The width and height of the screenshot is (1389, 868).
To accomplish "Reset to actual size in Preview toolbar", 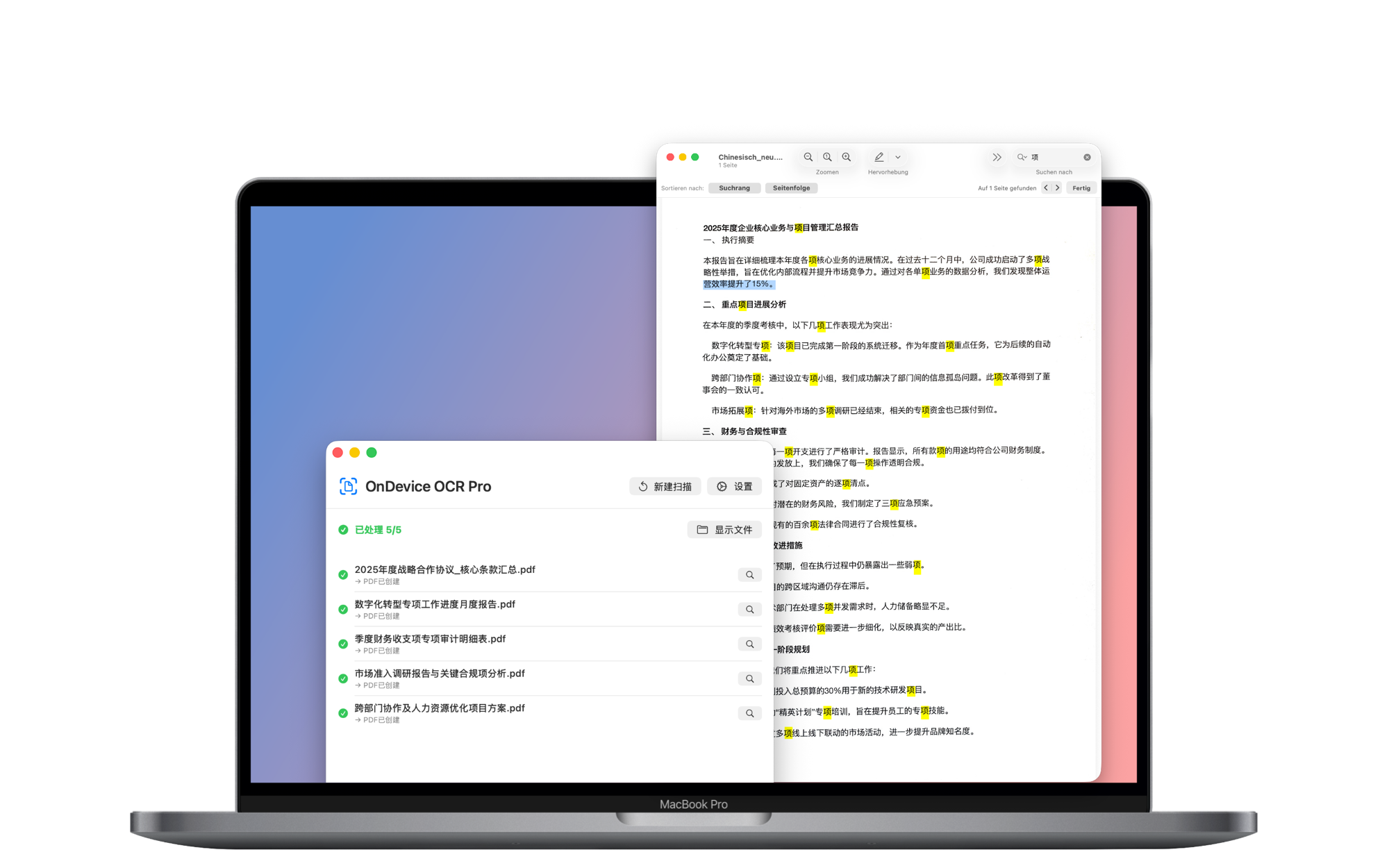I will coord(827,157).
